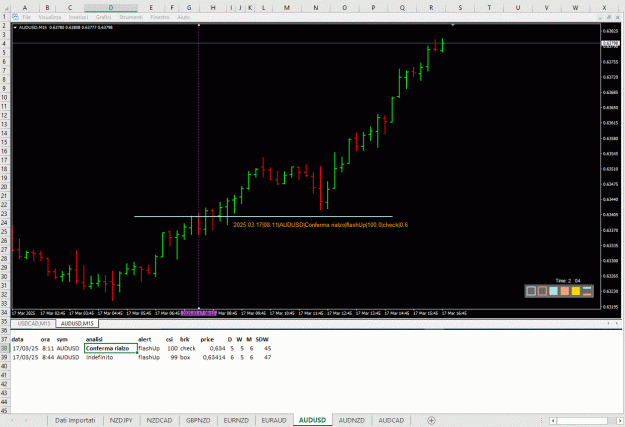Click the chart shift triangle on the chart's top edge
Viewport: 625px width, 427px height.
click(x=452, y=25)
